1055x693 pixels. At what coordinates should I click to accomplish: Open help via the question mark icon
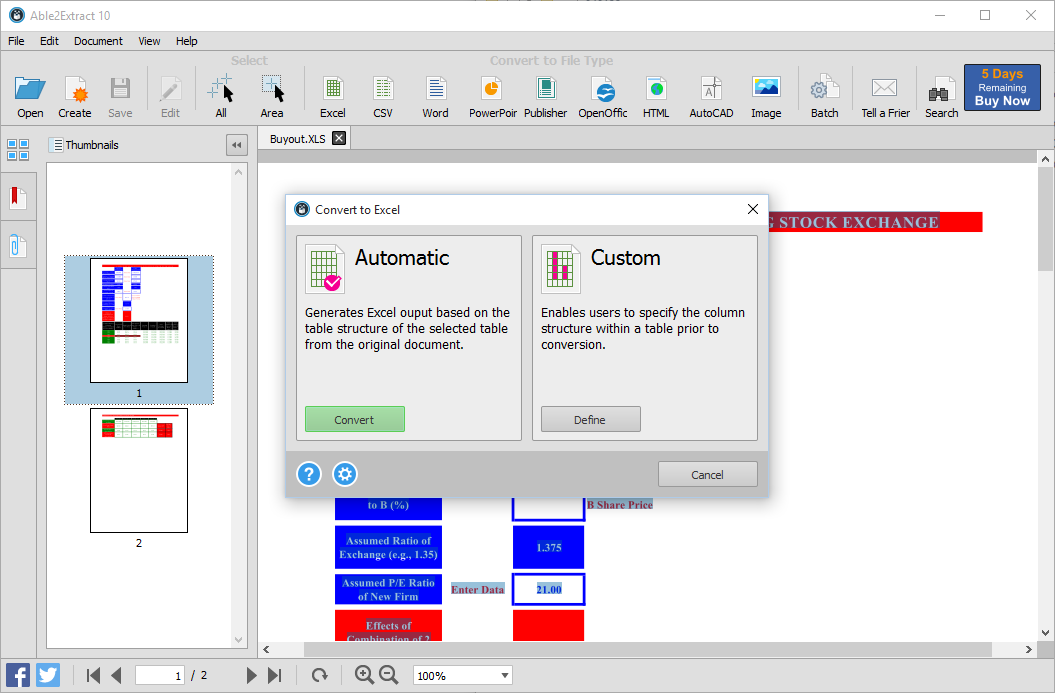309,474
